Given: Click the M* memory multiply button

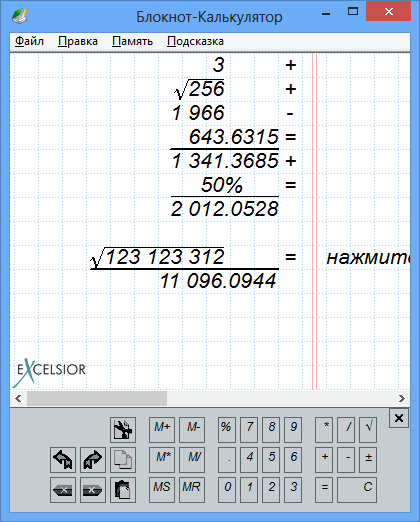Looking at the screenshot, I should pyautogui.click(x=162, y=460).
